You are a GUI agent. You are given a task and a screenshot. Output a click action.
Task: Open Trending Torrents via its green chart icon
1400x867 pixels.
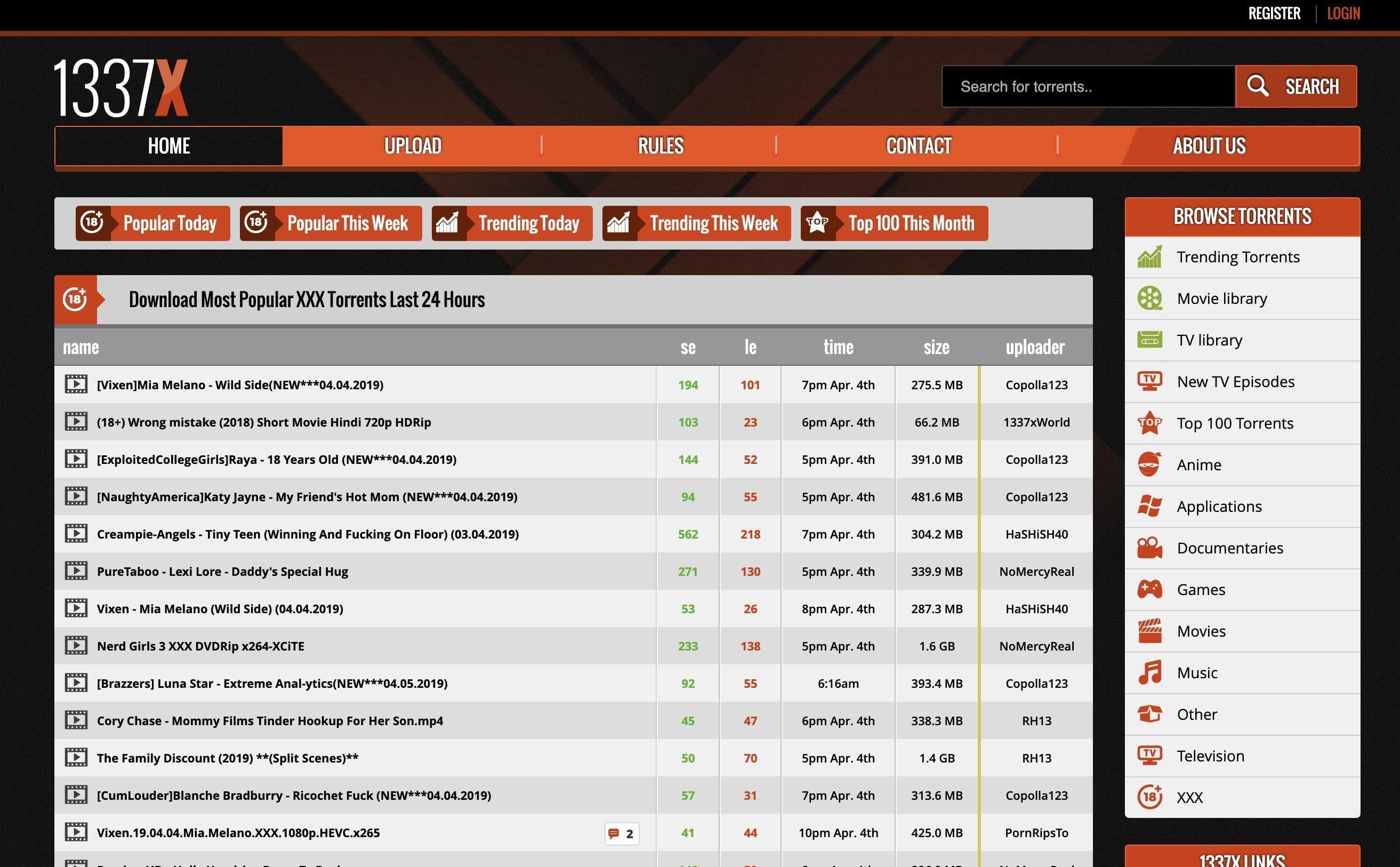tap(1149, 256)
